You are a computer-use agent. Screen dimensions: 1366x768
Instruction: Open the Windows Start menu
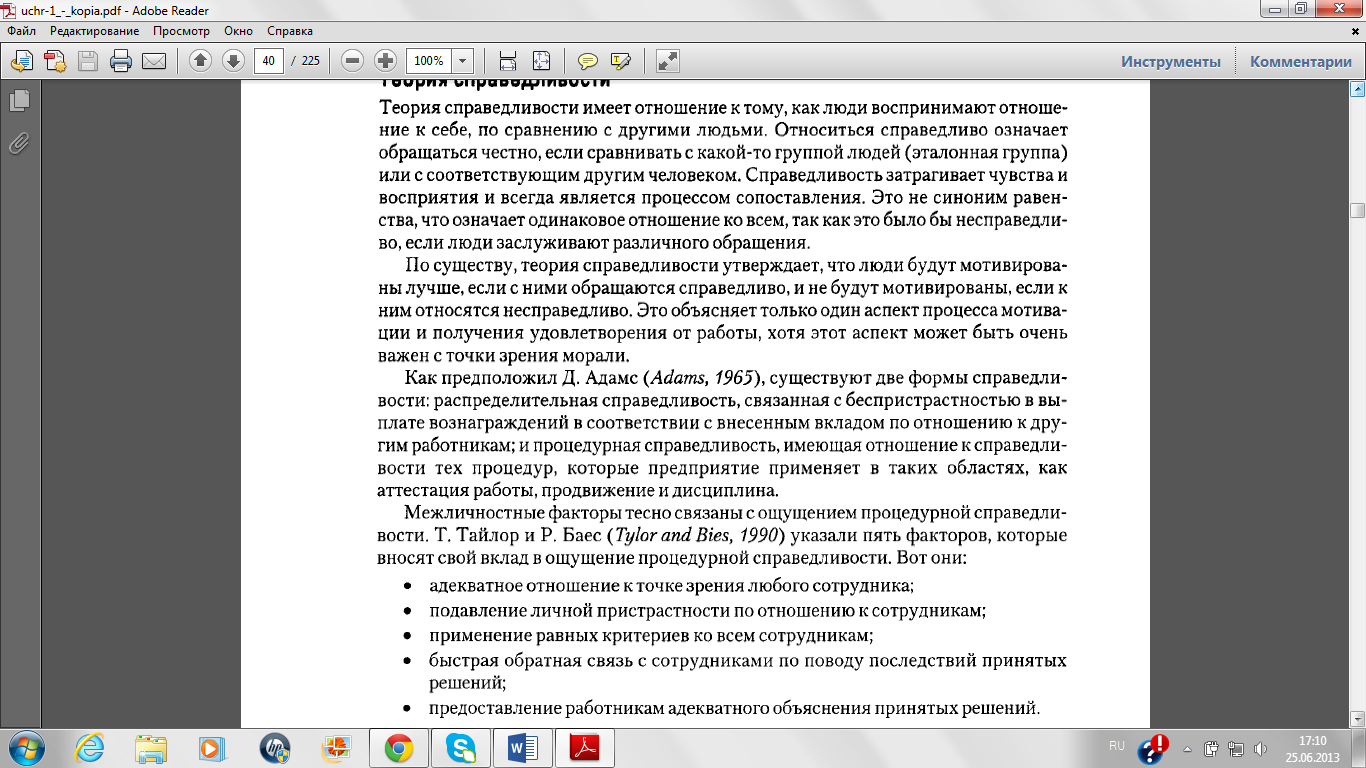tap(26, 747)
